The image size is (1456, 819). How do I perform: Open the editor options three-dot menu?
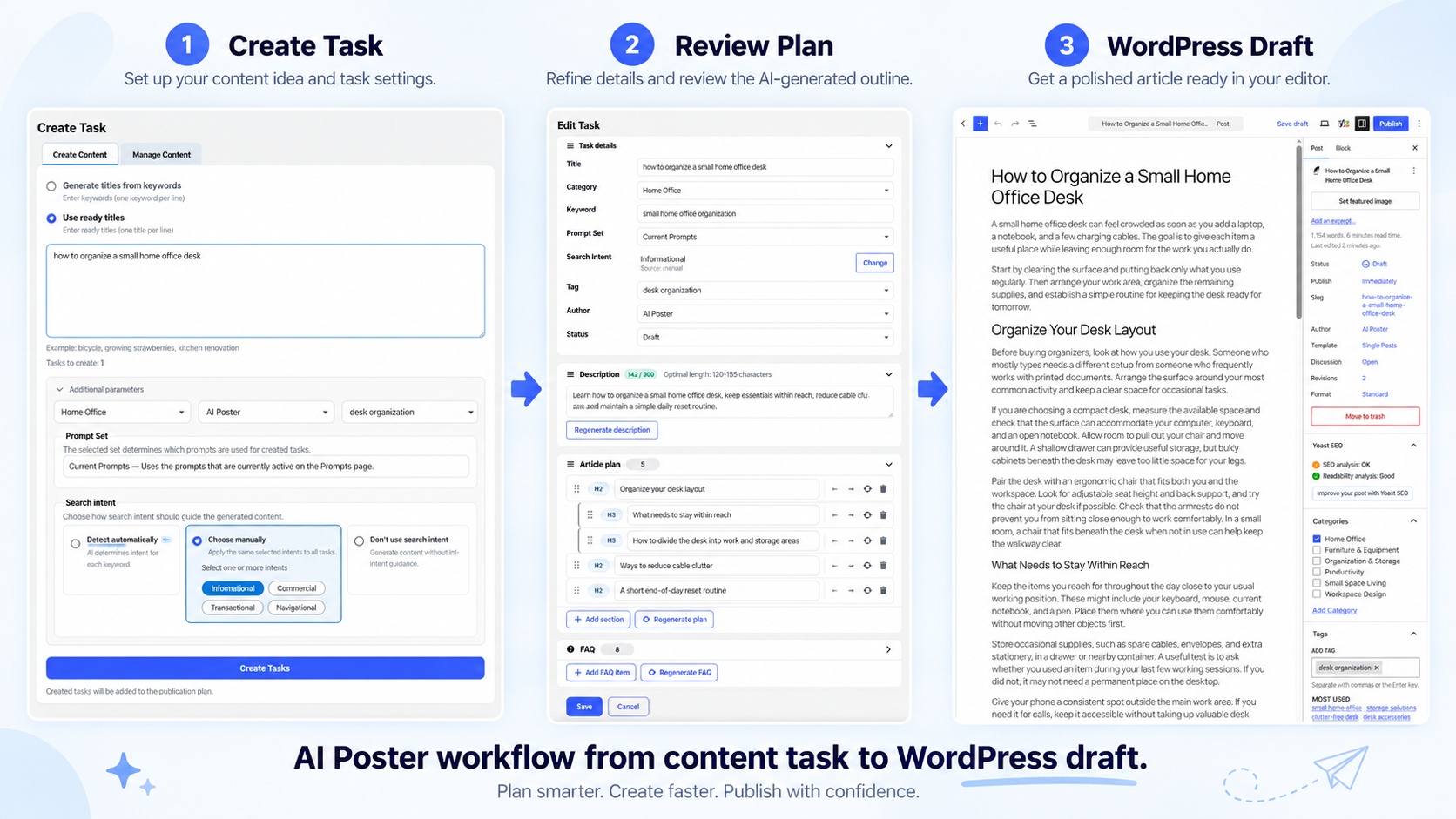pos(1419,124)
